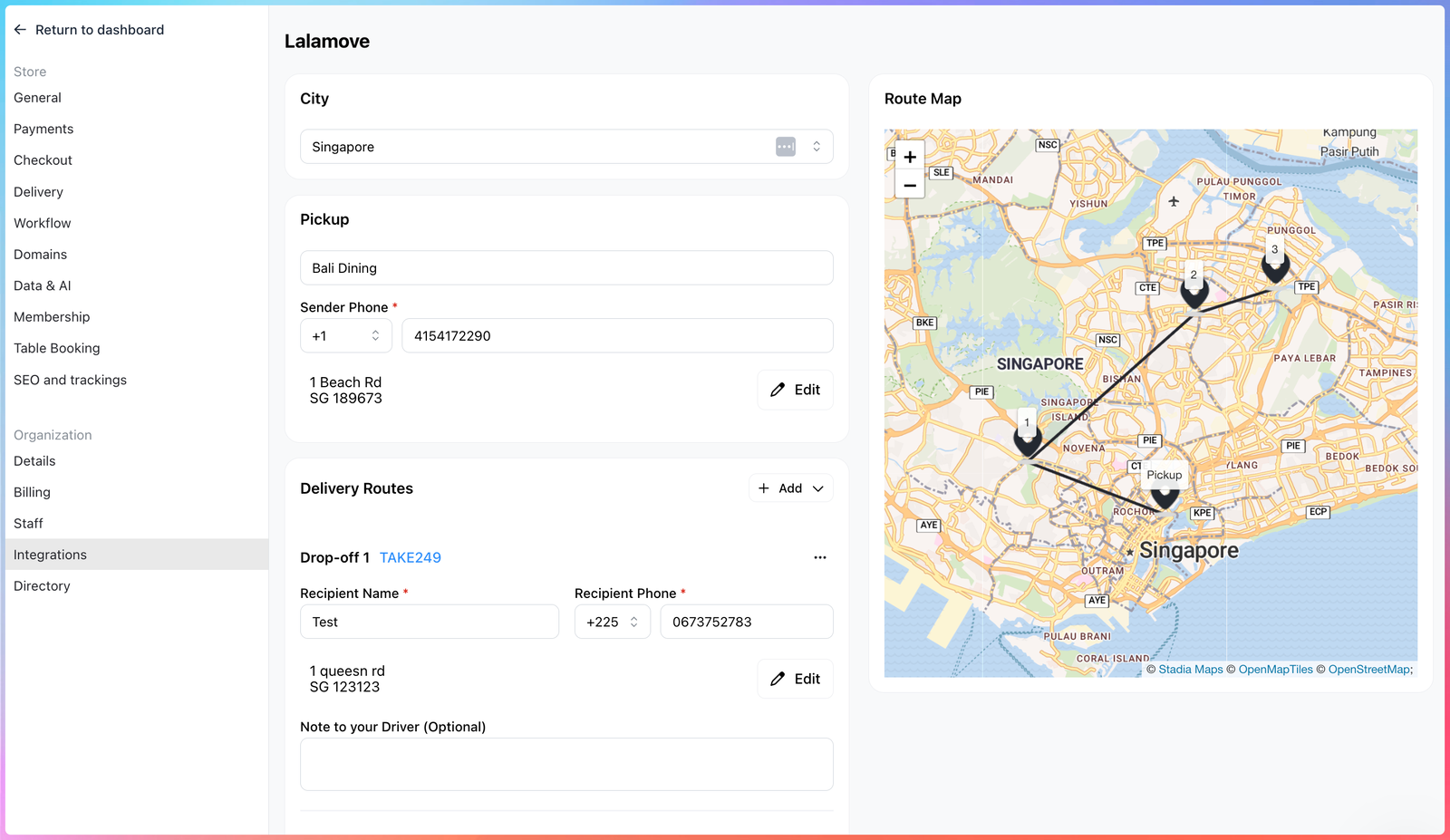Open the Drop-off 1 more options menu

(x=820, y=557)
